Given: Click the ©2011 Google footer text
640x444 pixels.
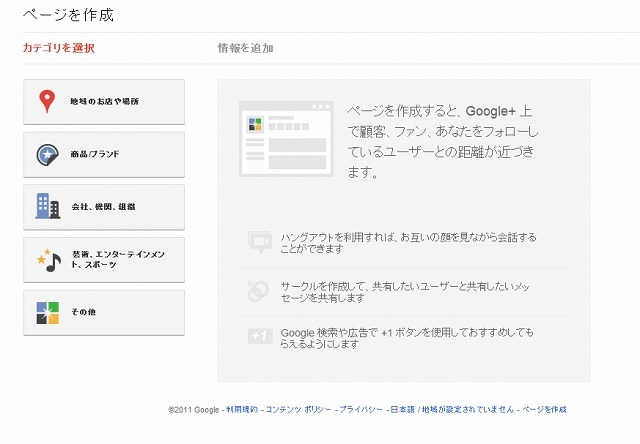Looking at the screenshot, I should (194, 410).
